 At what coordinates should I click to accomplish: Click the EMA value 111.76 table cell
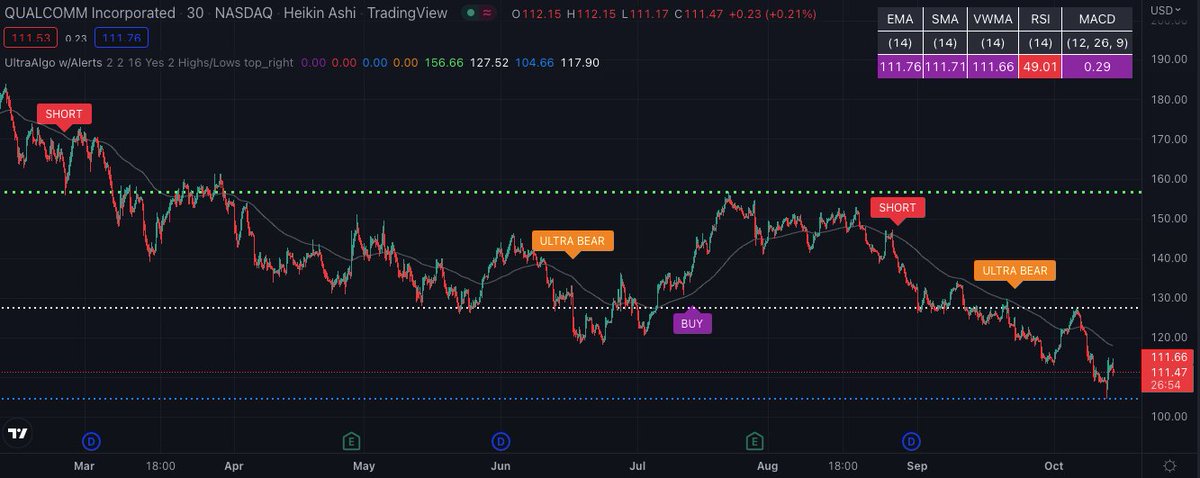(x=898, y=67)
